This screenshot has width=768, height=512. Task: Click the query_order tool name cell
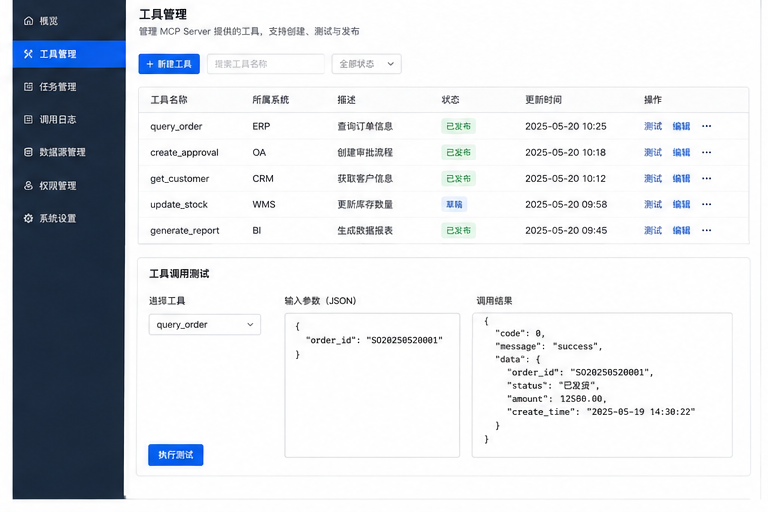pos(176,126)
